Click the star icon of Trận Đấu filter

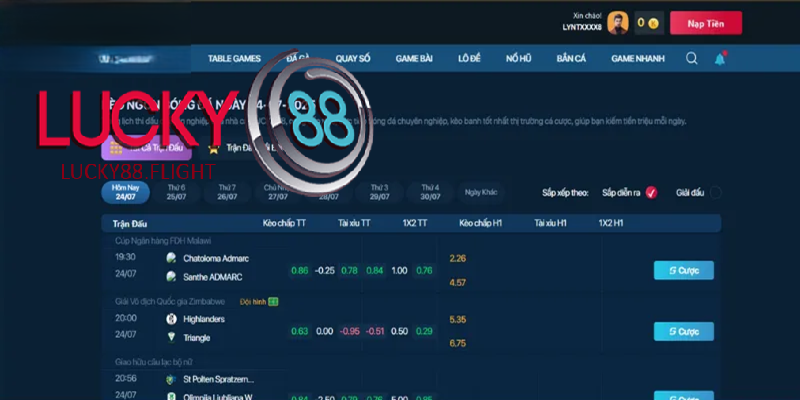[214, 148]
